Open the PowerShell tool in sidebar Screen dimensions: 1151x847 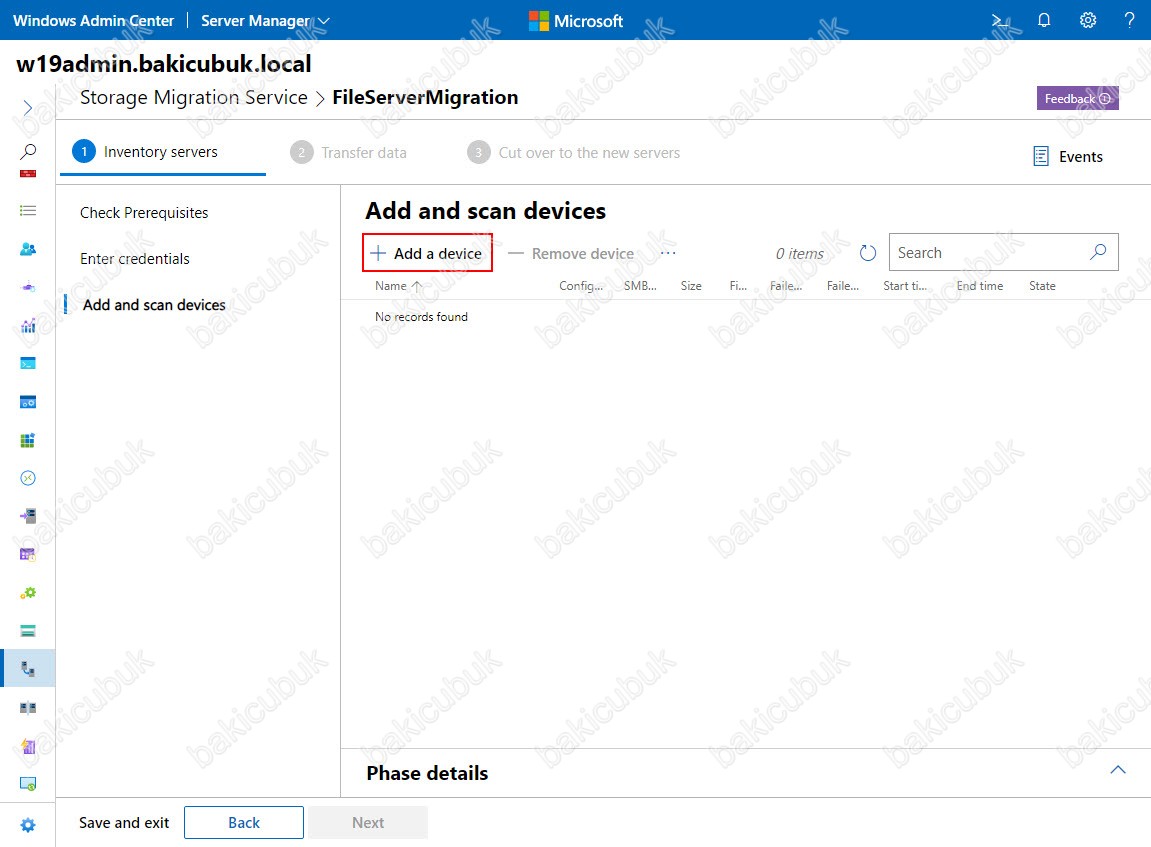click(28, 363)
